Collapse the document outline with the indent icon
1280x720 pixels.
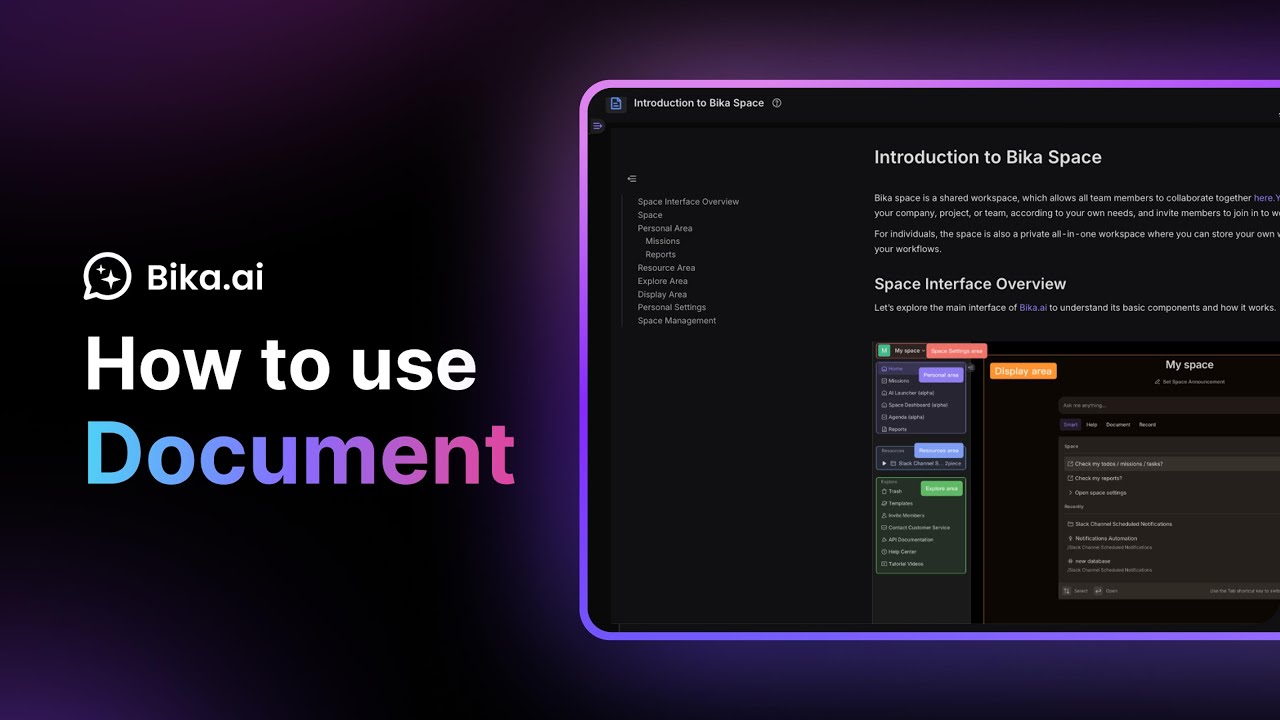pyautogui.click(x=632, y=179)
